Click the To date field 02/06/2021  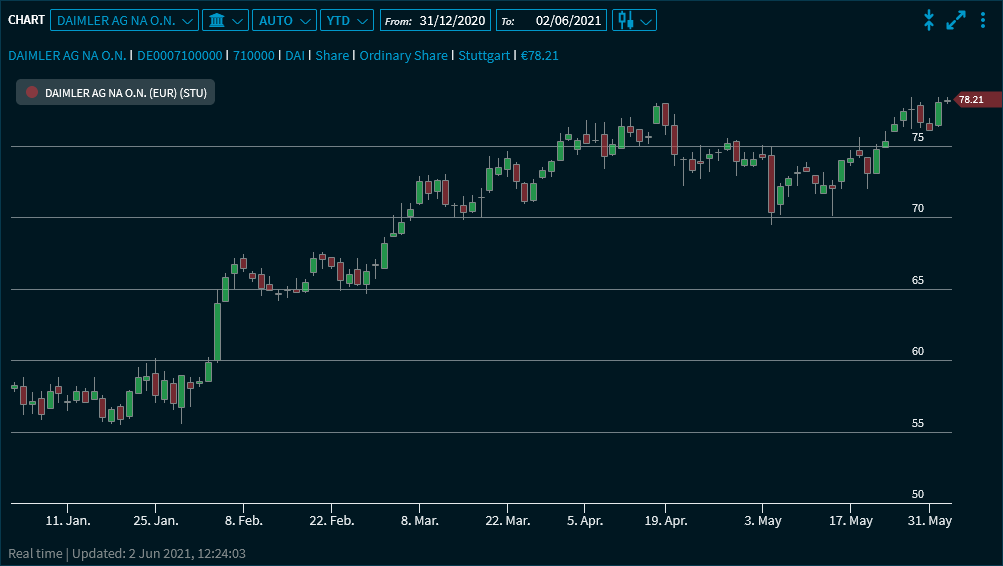[565, 20]
